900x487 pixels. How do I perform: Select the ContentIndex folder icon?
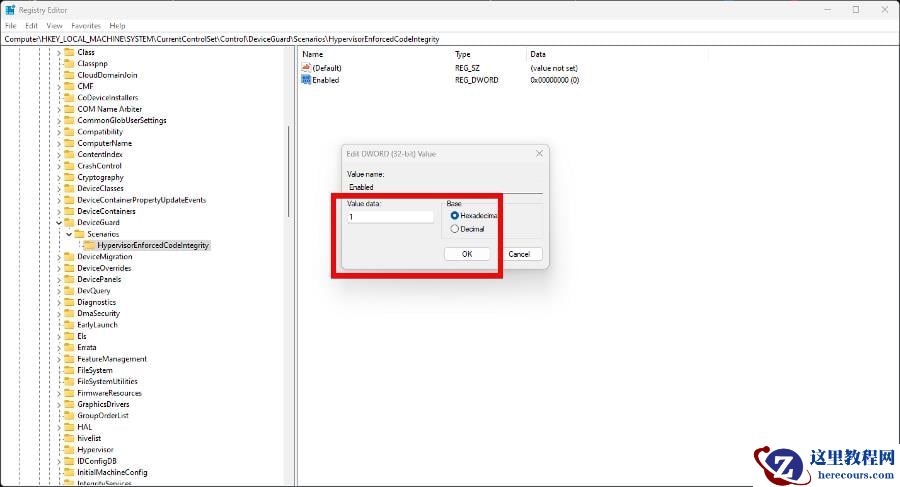[x=69, y=154]
